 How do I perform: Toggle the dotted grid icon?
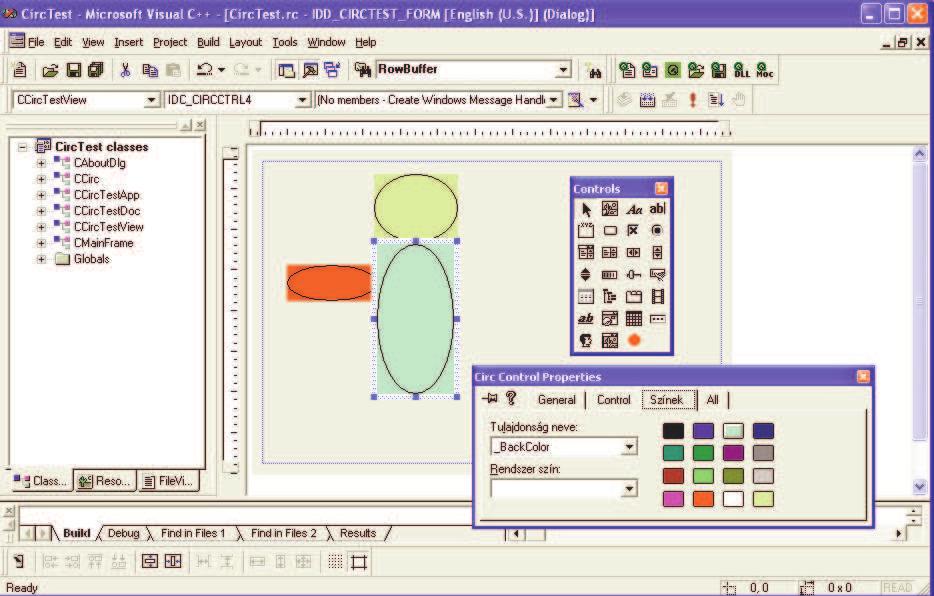tap(335, 561)
